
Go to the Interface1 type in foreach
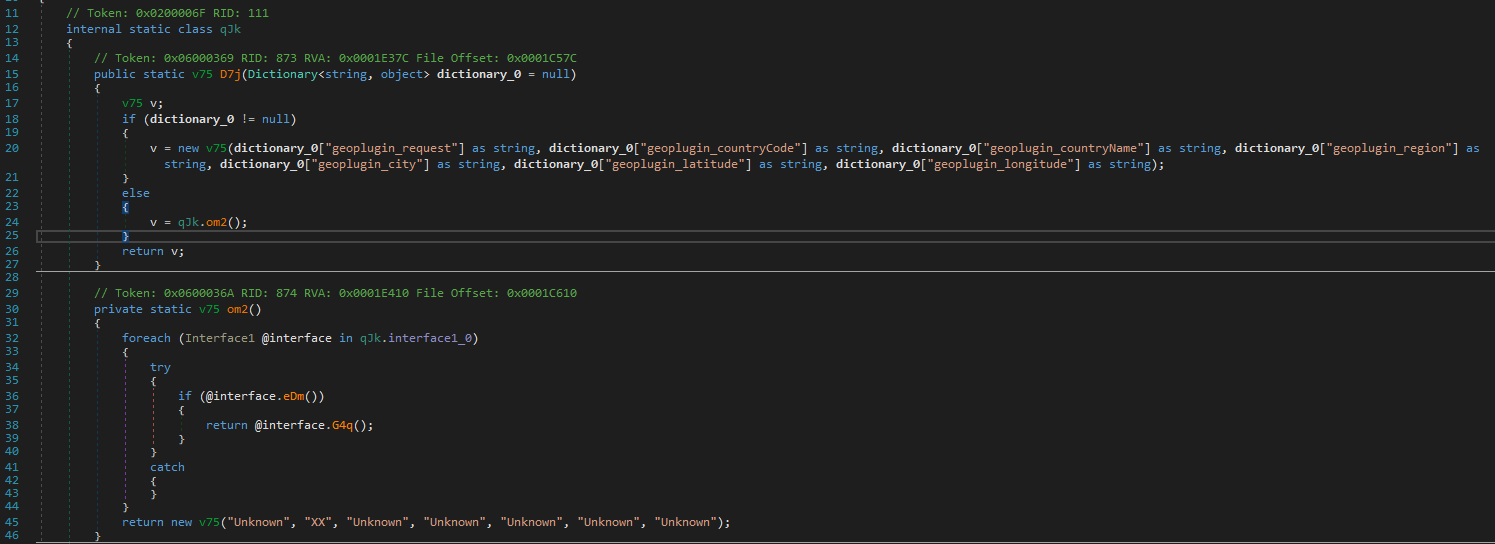[x=216, y=338]
